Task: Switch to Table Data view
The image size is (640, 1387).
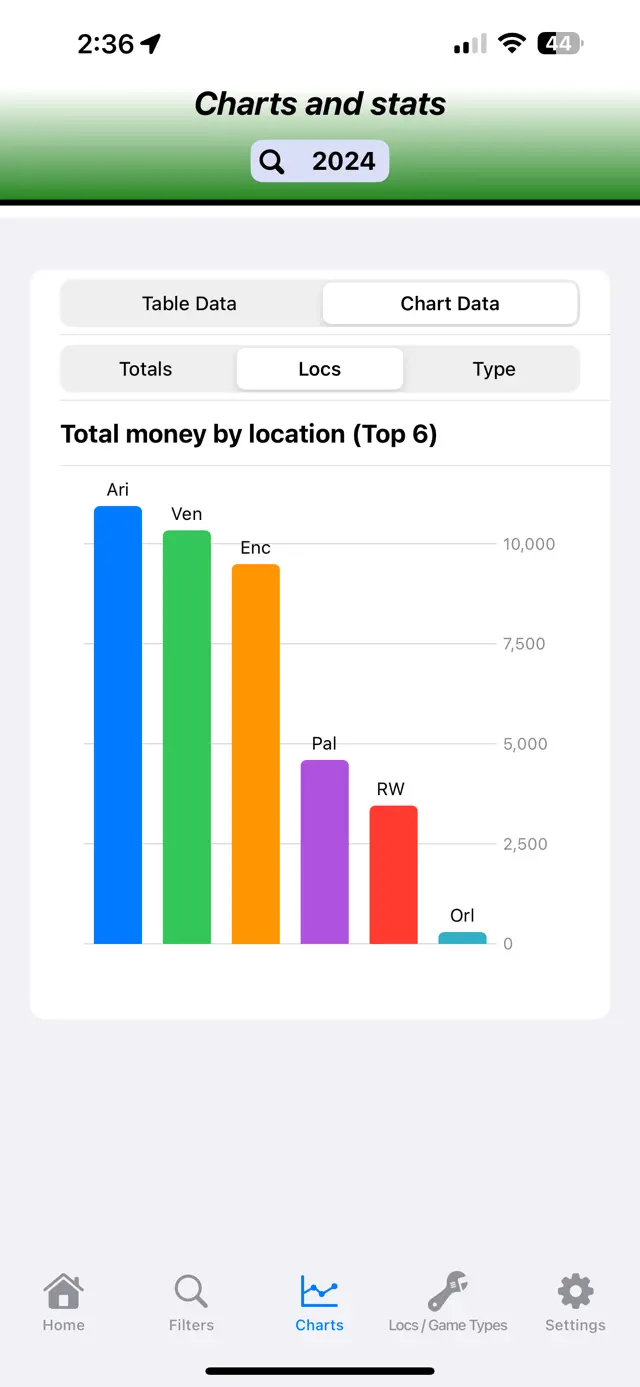Action: click(x=189, y=303)
